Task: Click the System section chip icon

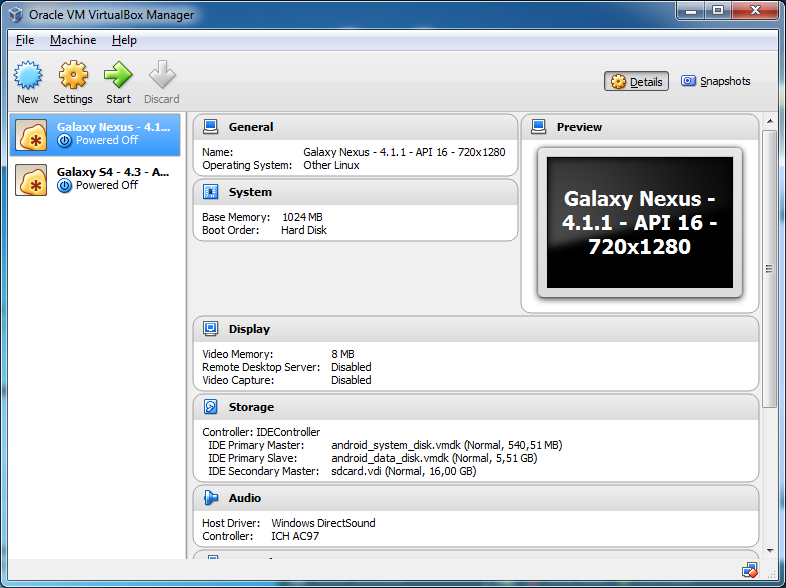Action: (x=211, y=192)
